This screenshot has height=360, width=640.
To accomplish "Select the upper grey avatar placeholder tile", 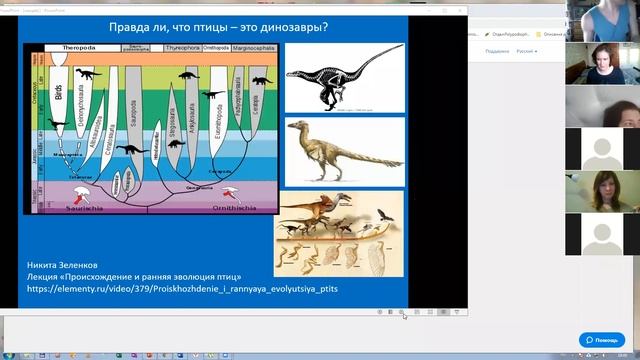I will (x=602, y=149).
